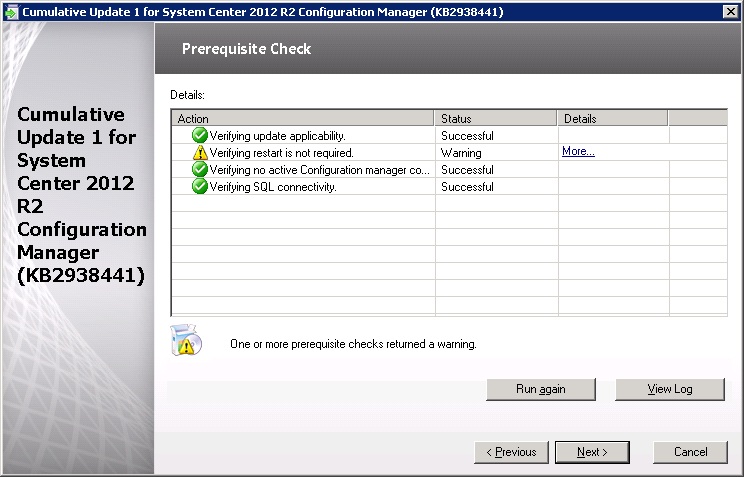Select the 'Verifying restart is not required.' row text
Screen dimensions: 744x477
pos(281,153)
